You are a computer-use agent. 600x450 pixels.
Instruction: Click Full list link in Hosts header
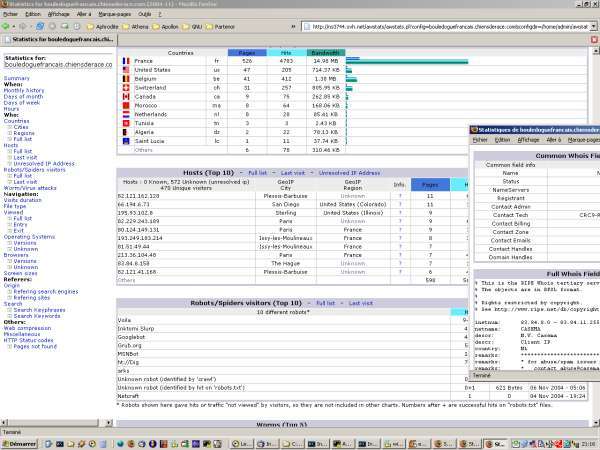click(x=258, y=173)
